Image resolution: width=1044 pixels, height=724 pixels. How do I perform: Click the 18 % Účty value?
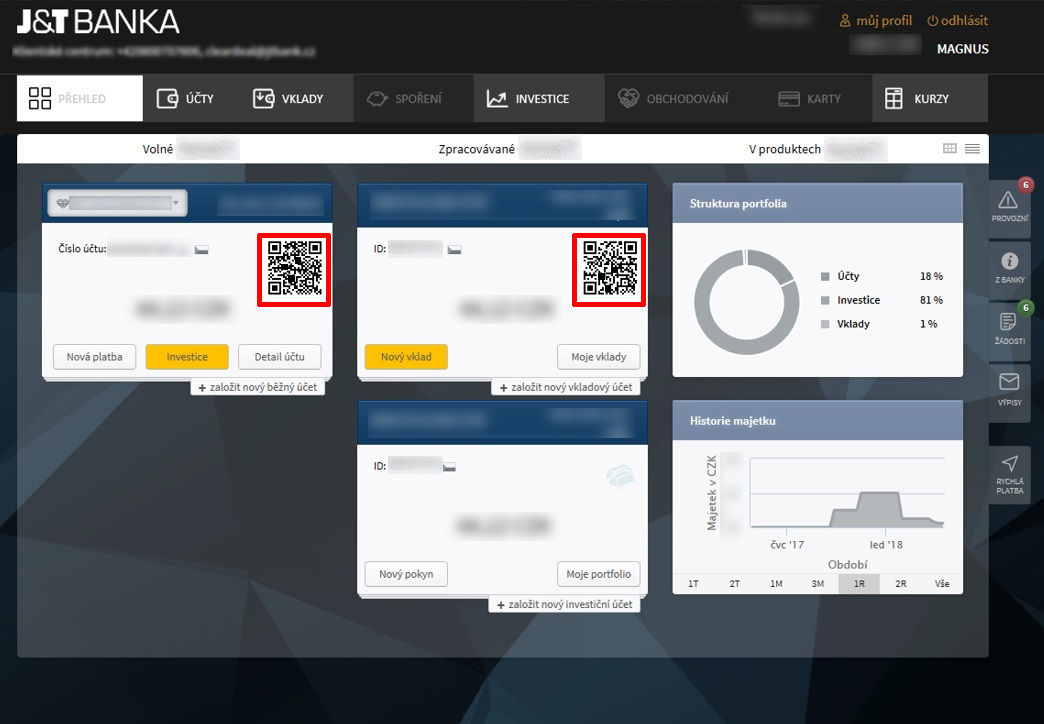[x=931, y=276]
